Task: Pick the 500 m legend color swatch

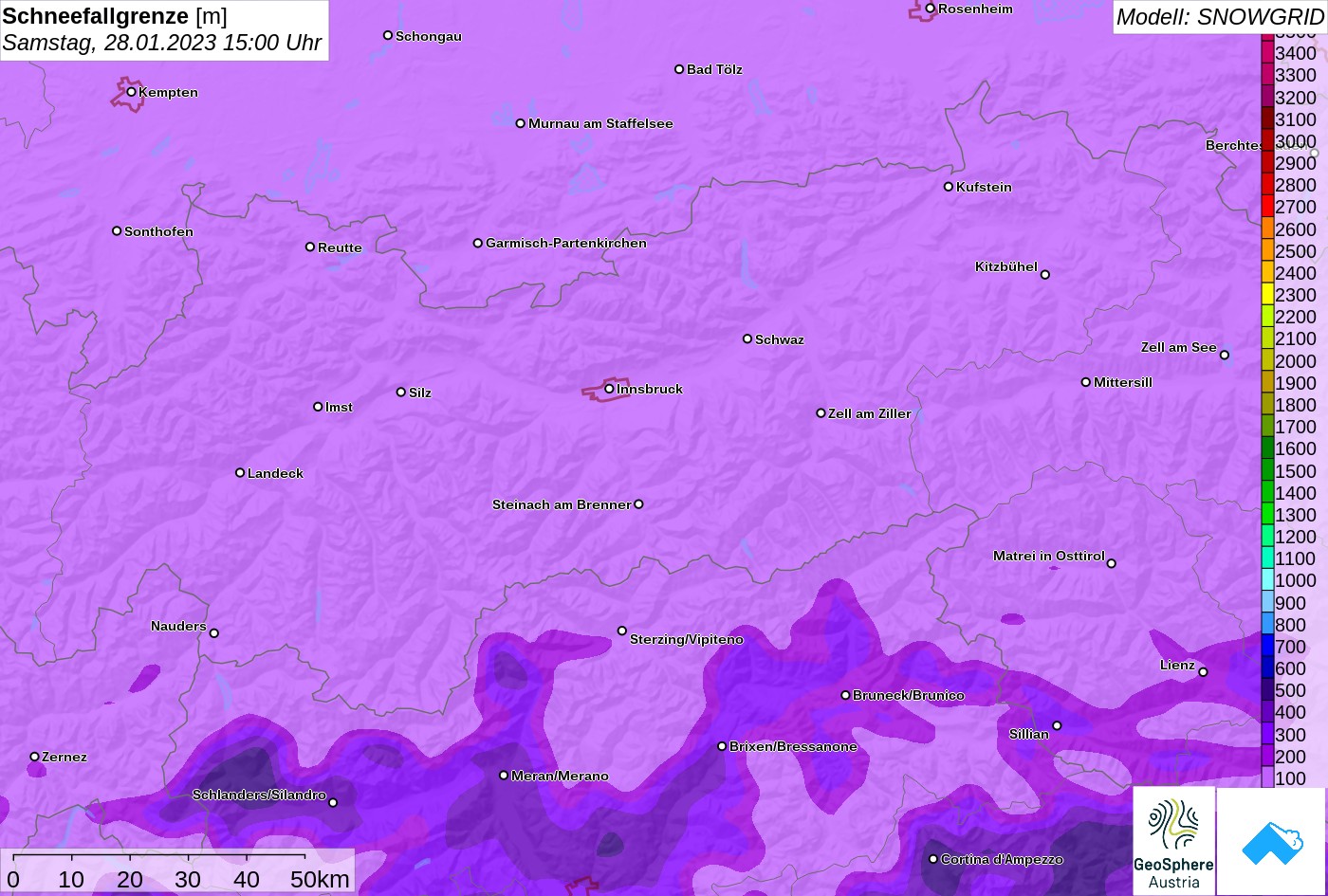Action: (x=1266, y=690)
